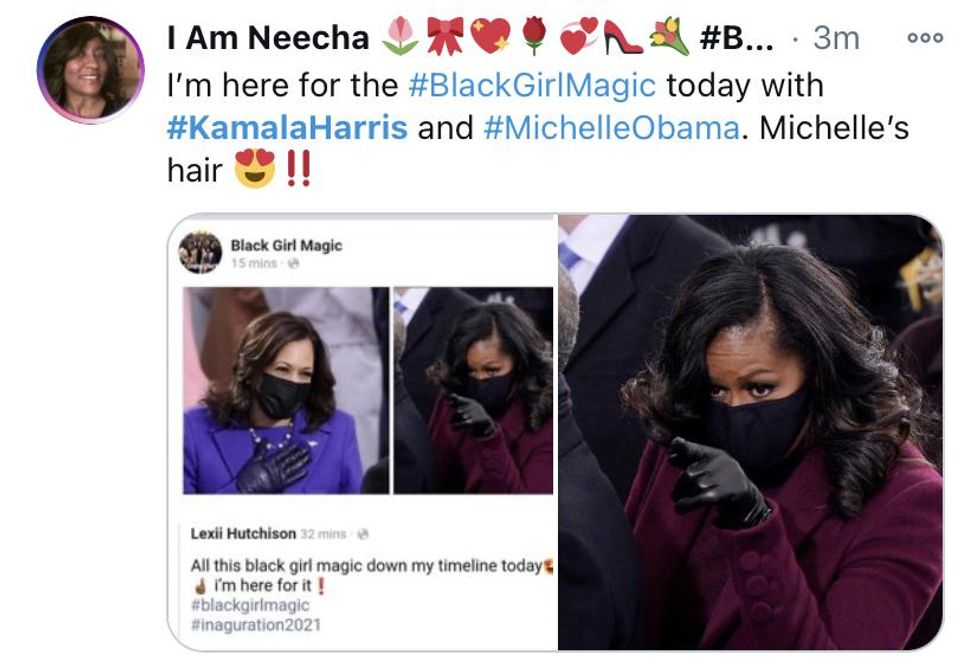Open the tweet's "3m" timestamp

836,38
